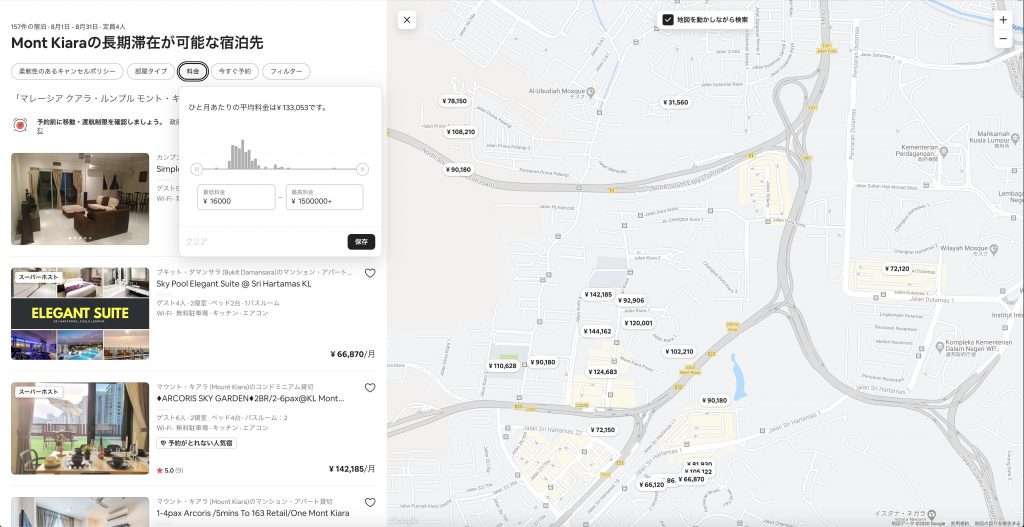The image size is (1024, 527).
Task: Click スーパーホスト badge on ARCORIS photo
Action: pyautogui.click(x=38, y=392)
